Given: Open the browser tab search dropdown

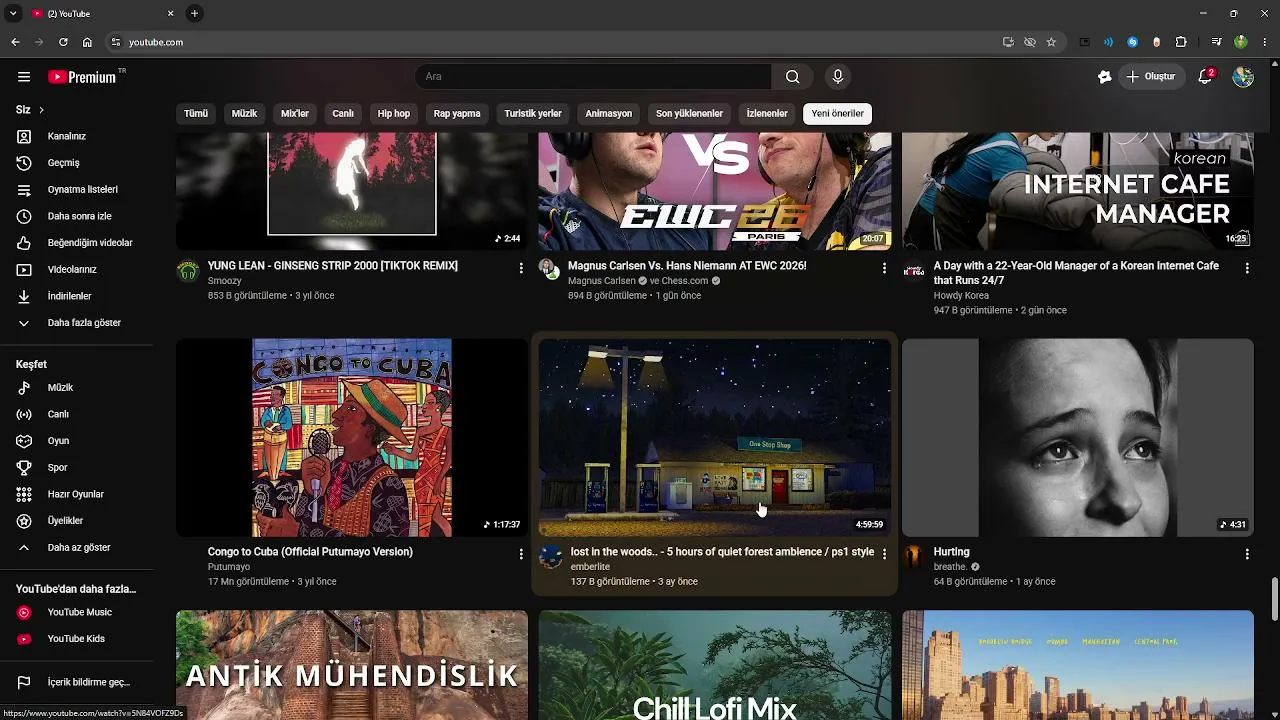Looking at the screenshot, I should 13,13.
